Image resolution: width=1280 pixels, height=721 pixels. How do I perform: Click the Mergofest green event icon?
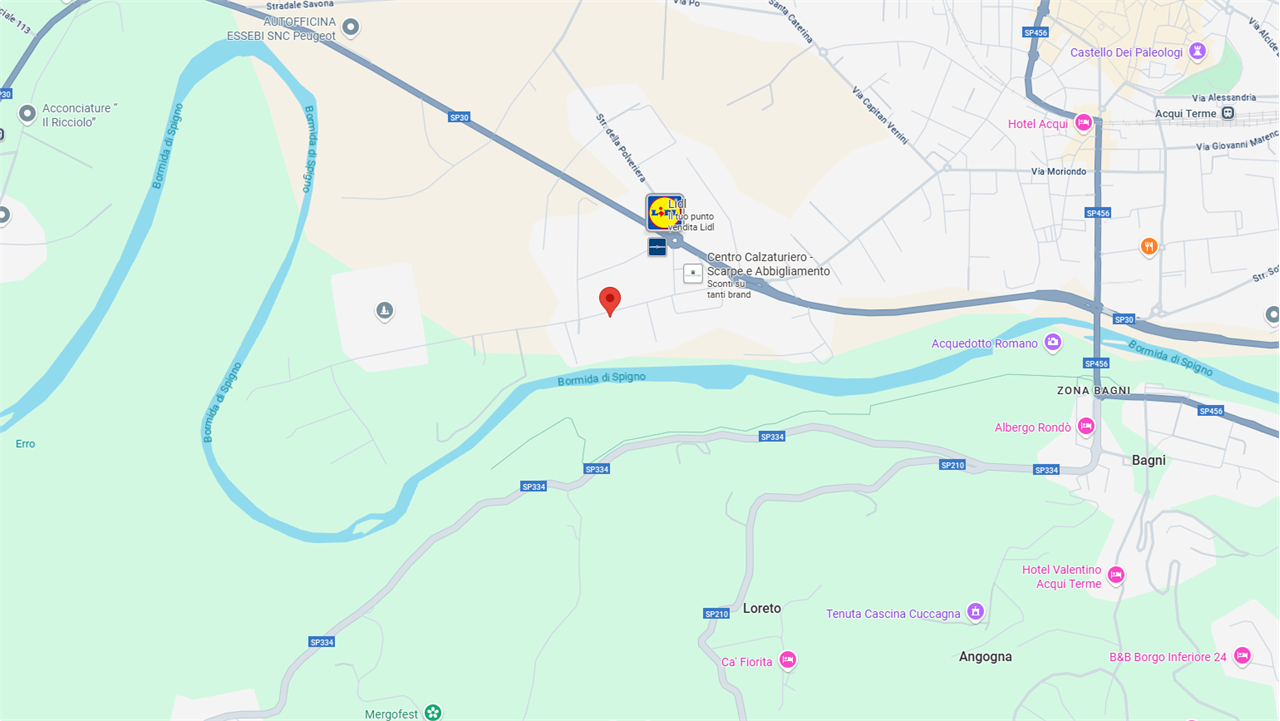433,712
